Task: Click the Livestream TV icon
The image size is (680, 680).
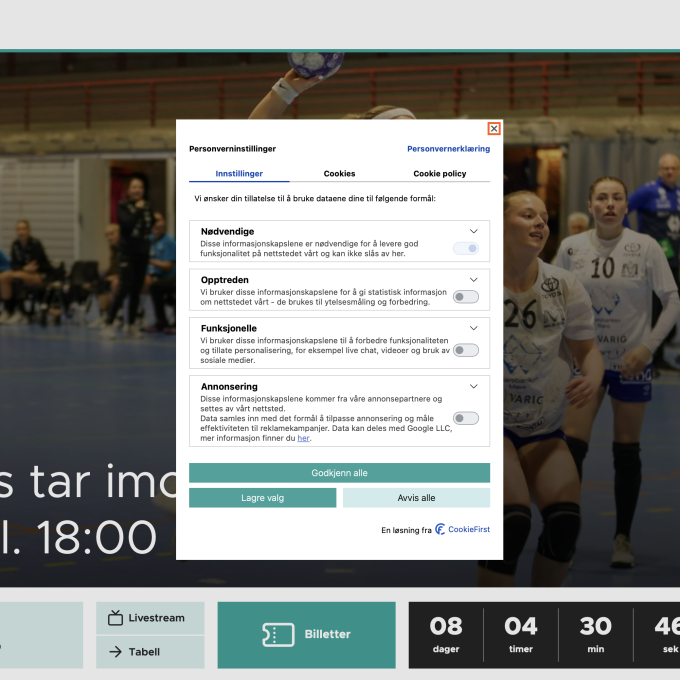Action: pos(115,618)
